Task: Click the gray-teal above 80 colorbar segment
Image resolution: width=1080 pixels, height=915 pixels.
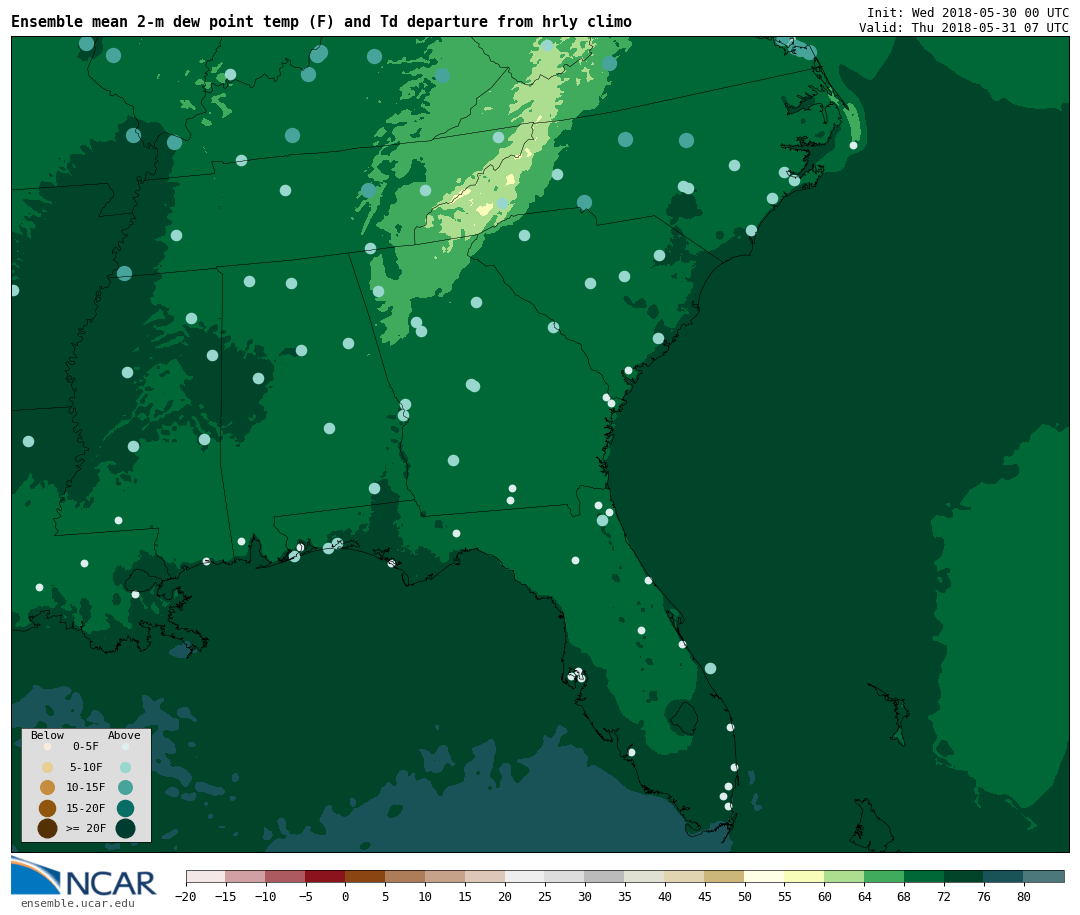Action: 1043,876
